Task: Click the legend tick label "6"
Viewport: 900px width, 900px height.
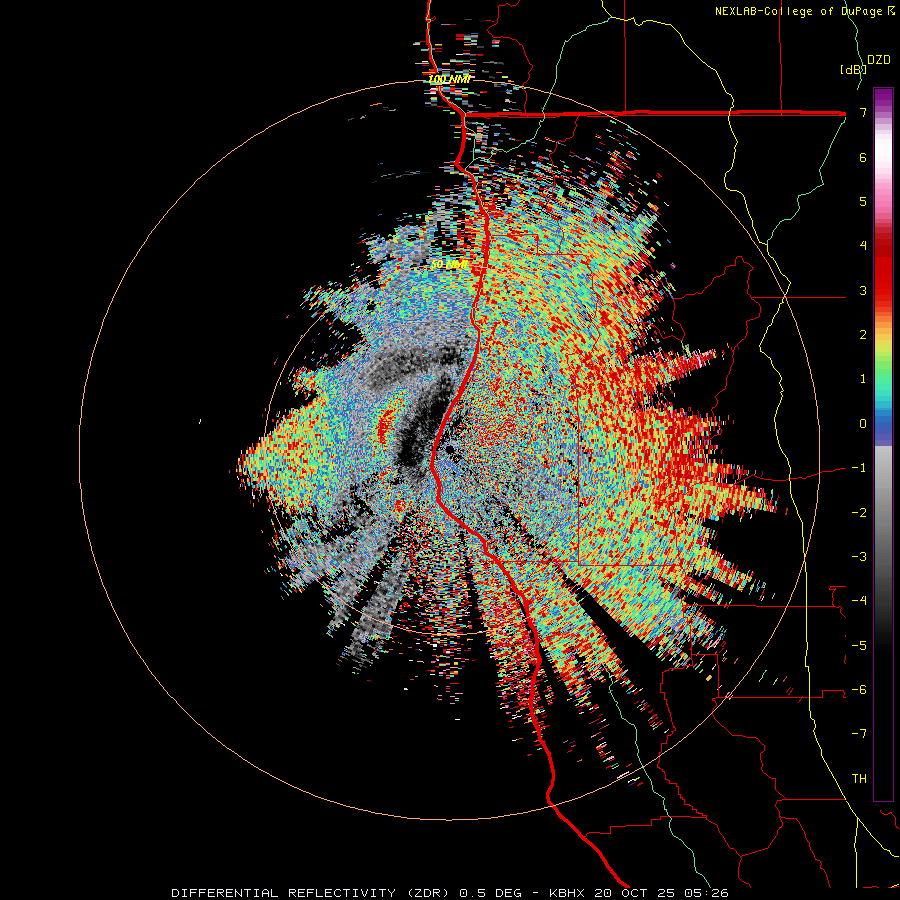Action: (863, 157)
